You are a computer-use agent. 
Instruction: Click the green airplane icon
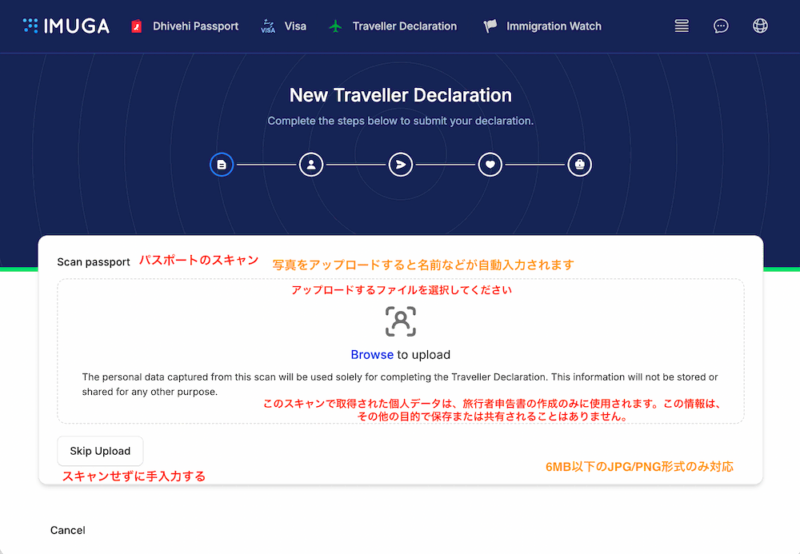pyautogui.click(x=335, y=26)
